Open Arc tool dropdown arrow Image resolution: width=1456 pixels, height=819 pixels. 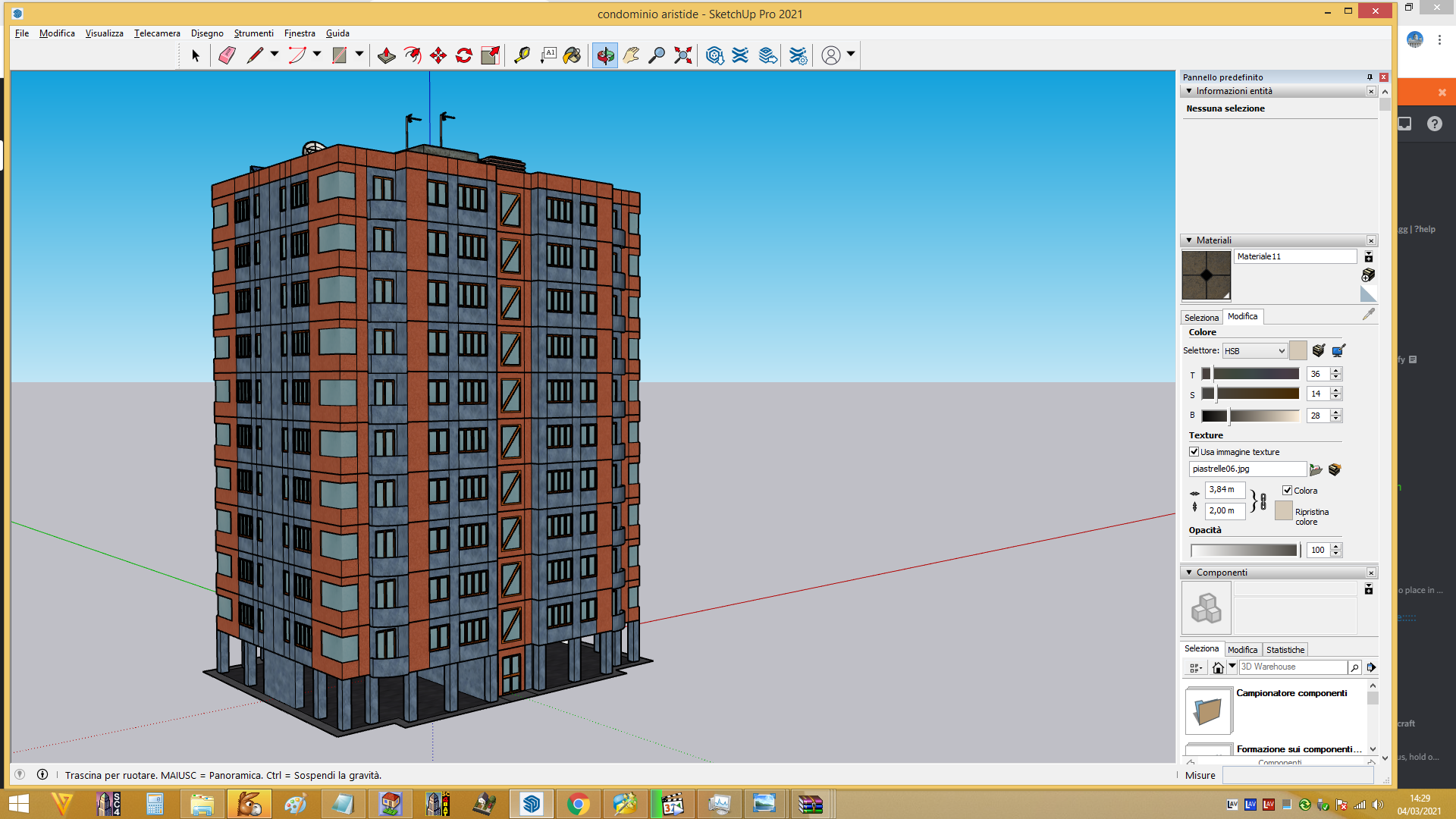click(317, 54)
